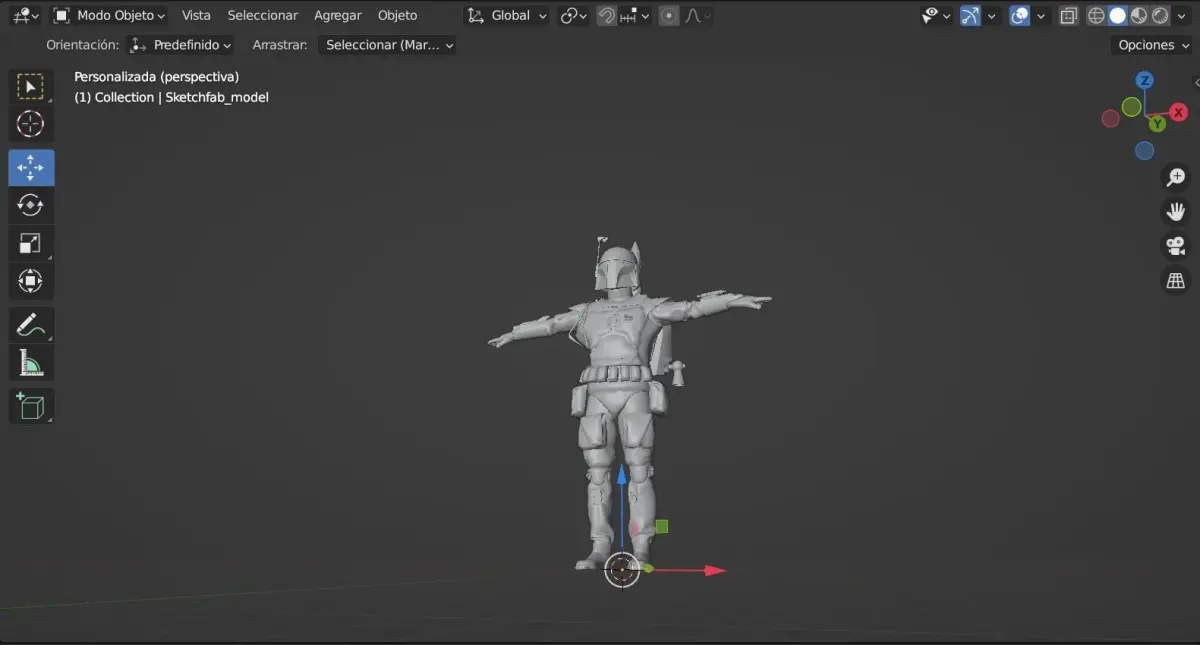Expand gizmo options dropdown arrow

click(992, 16)
